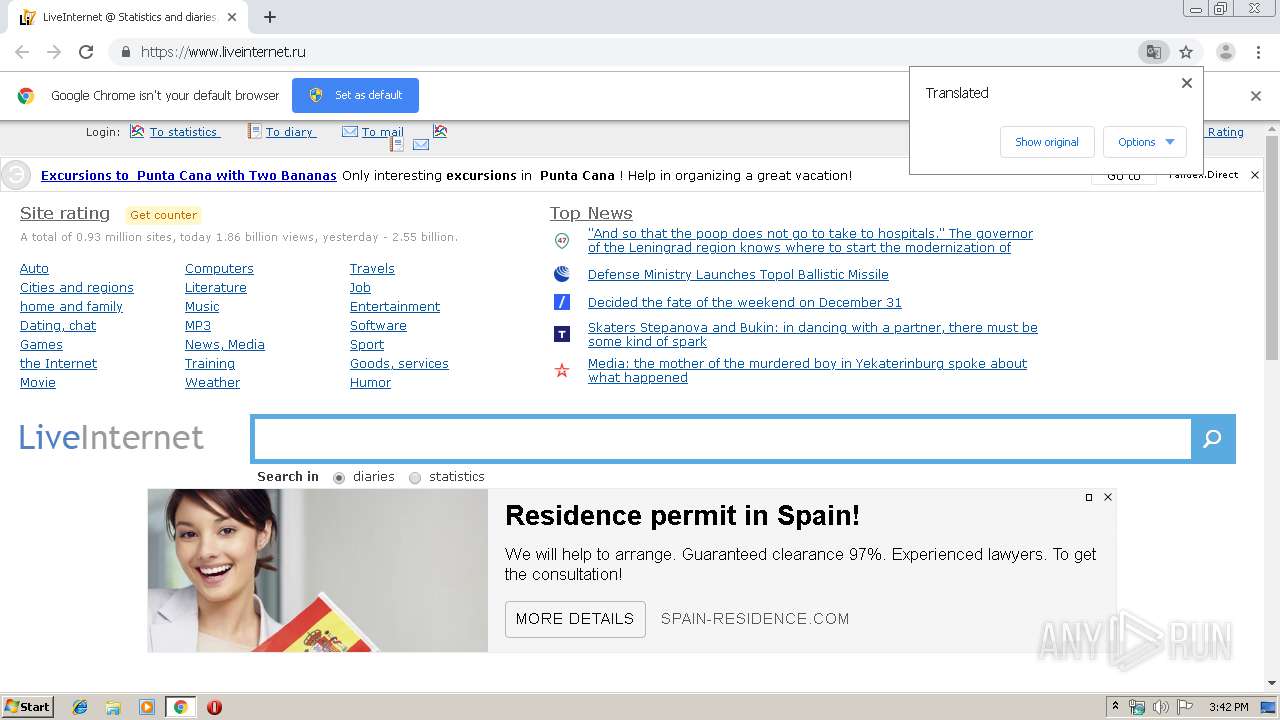Screen dimensions: 1280x720
Task: Reload the page with the refresh icon
Action: (86, 52)
